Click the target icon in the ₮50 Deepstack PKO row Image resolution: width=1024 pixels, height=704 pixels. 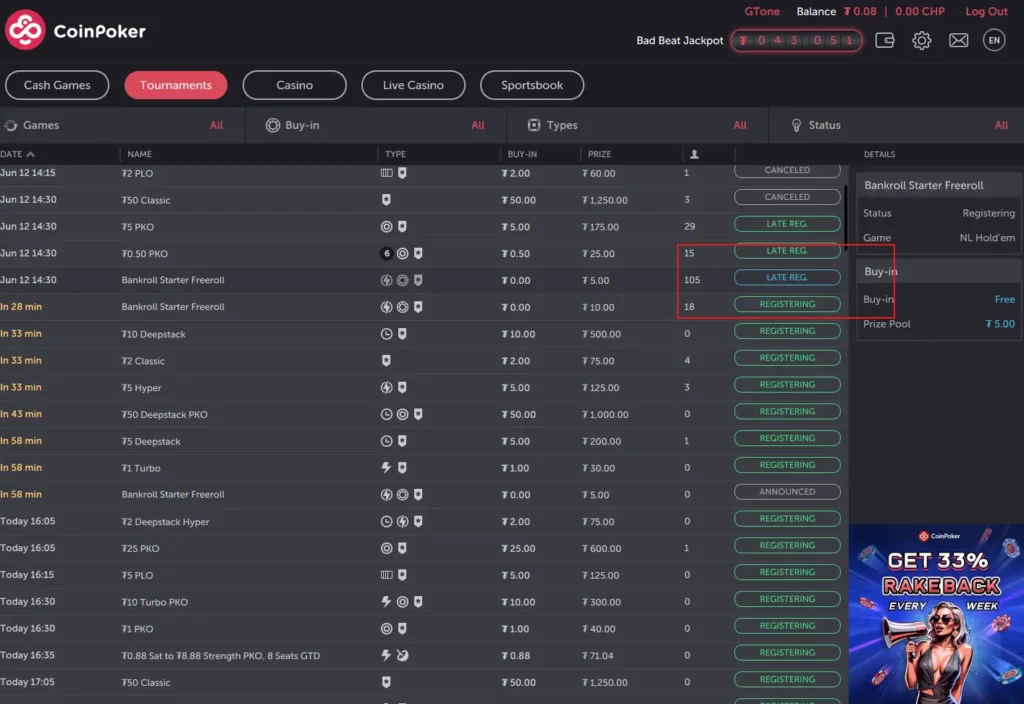pos(402,414)
